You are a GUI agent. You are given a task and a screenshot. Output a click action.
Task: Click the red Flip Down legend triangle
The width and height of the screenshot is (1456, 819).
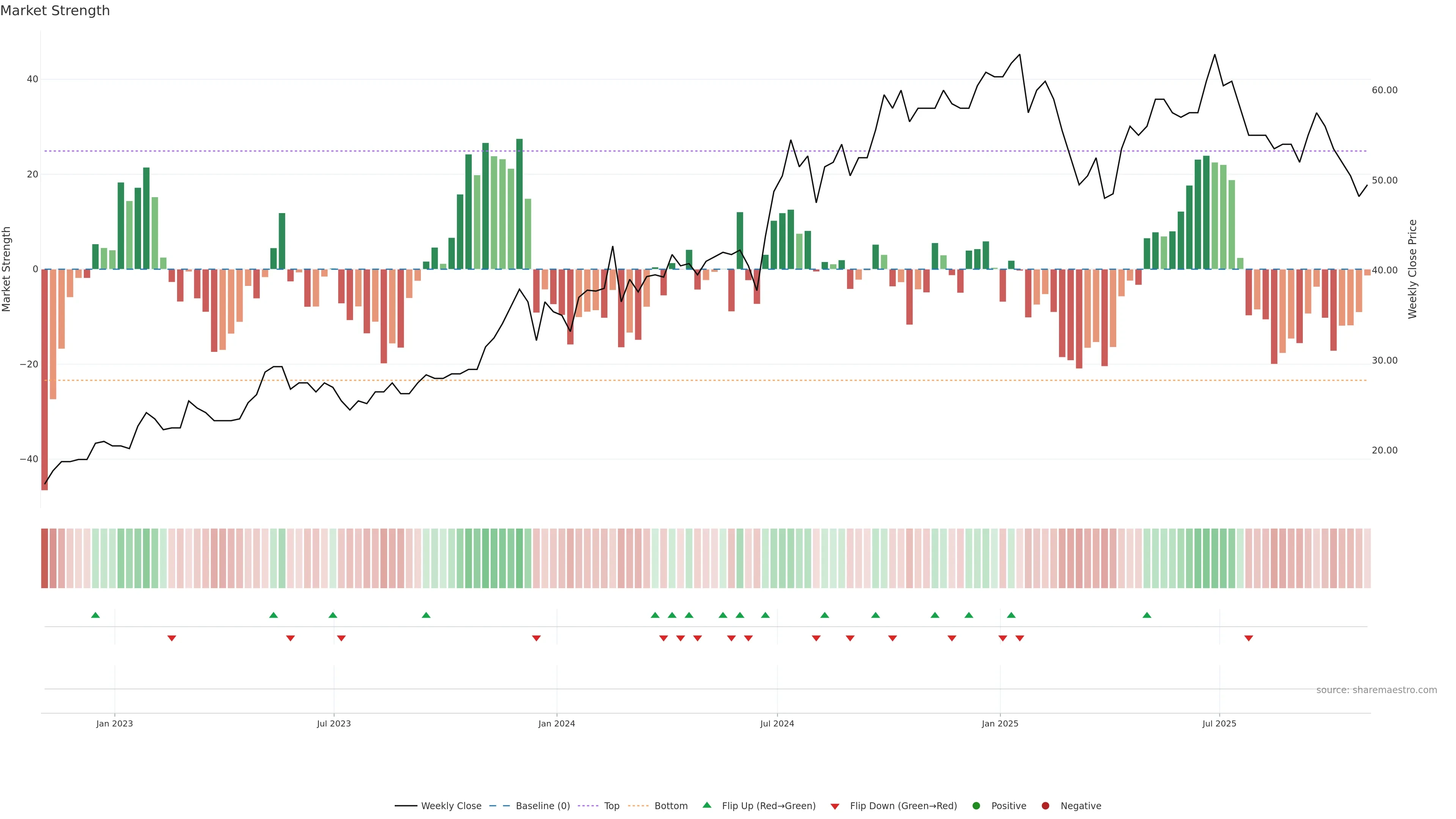click(835, 806)
